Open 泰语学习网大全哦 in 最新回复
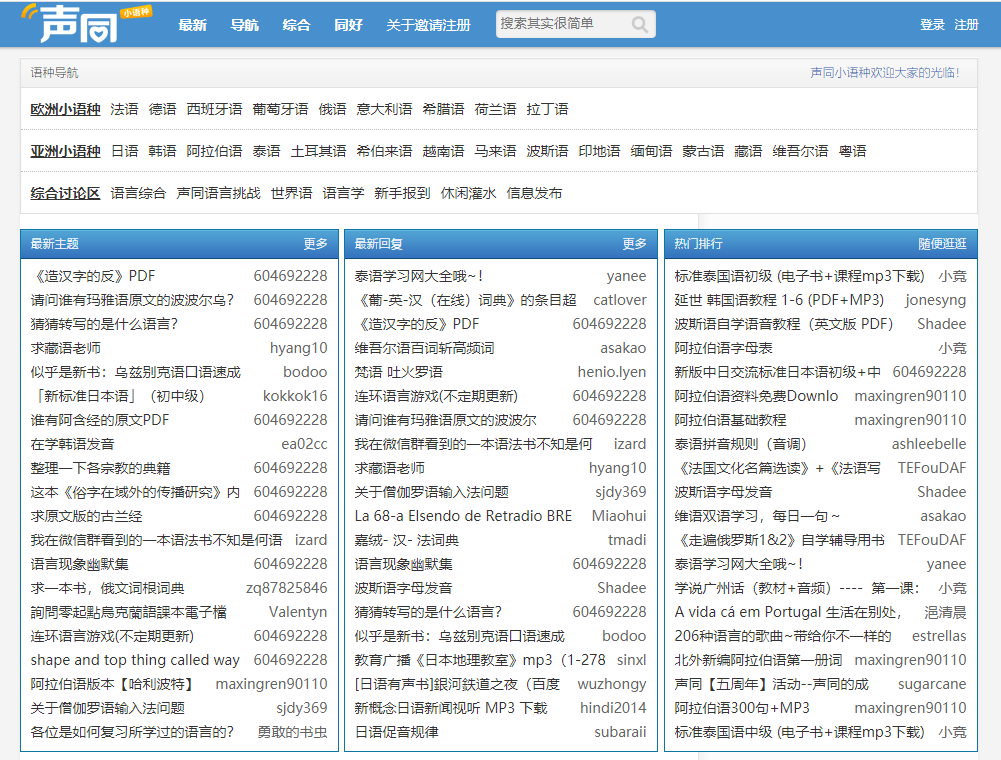Viewport: 1001px width, 760px height. [419, 276]
